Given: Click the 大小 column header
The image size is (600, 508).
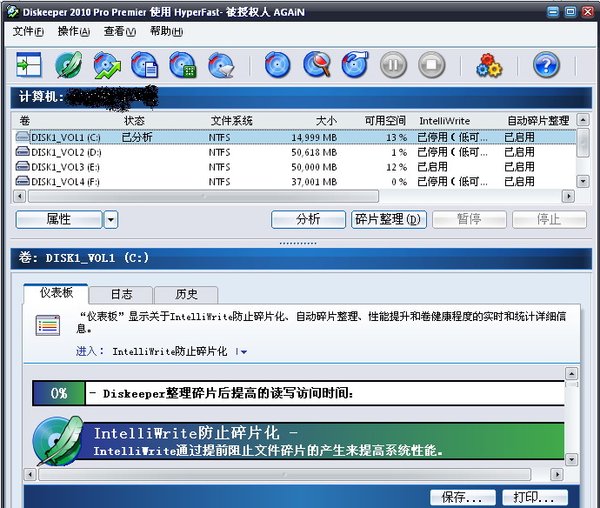Looking at the screenshot, I should [x=326, y=121].
